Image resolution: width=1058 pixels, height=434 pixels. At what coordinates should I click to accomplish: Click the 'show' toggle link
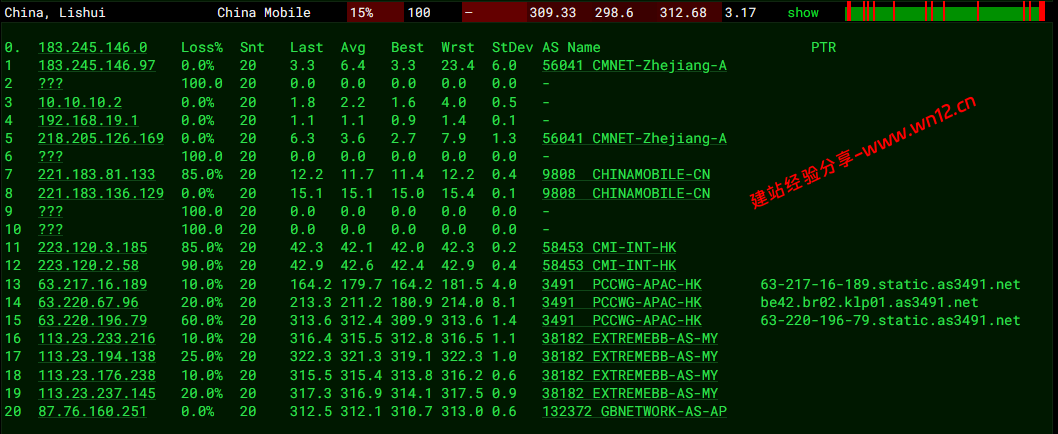click(803, 13)
